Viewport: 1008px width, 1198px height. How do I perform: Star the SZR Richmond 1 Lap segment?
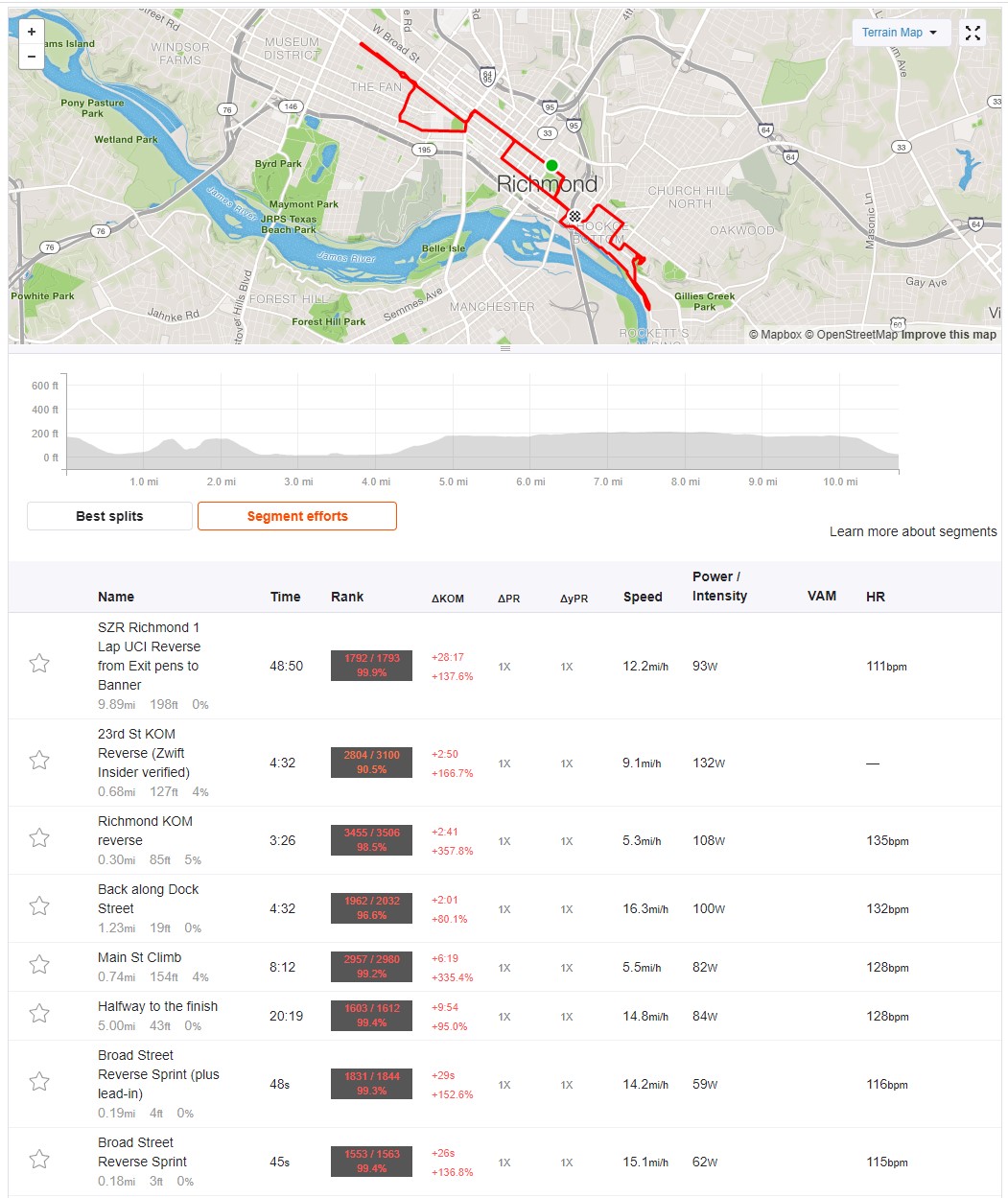39,664
